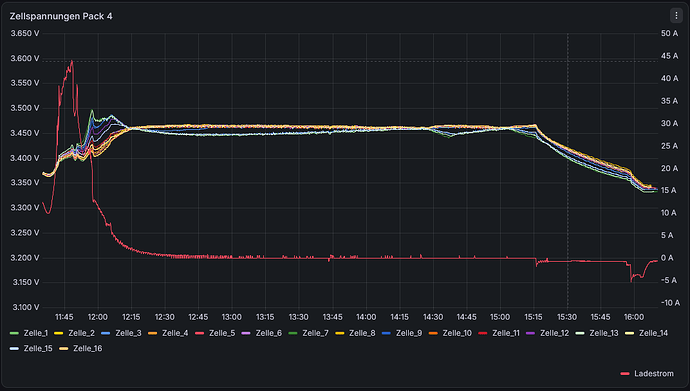Select Zelle_10 legend label
Image resolution: width=690 pixels, height=391 pixels.
pyautogui.click(x=457, y=333)
